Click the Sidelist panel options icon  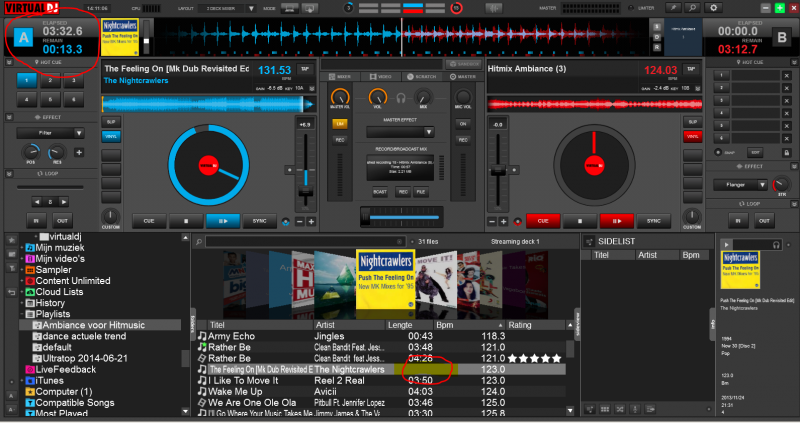589,242
